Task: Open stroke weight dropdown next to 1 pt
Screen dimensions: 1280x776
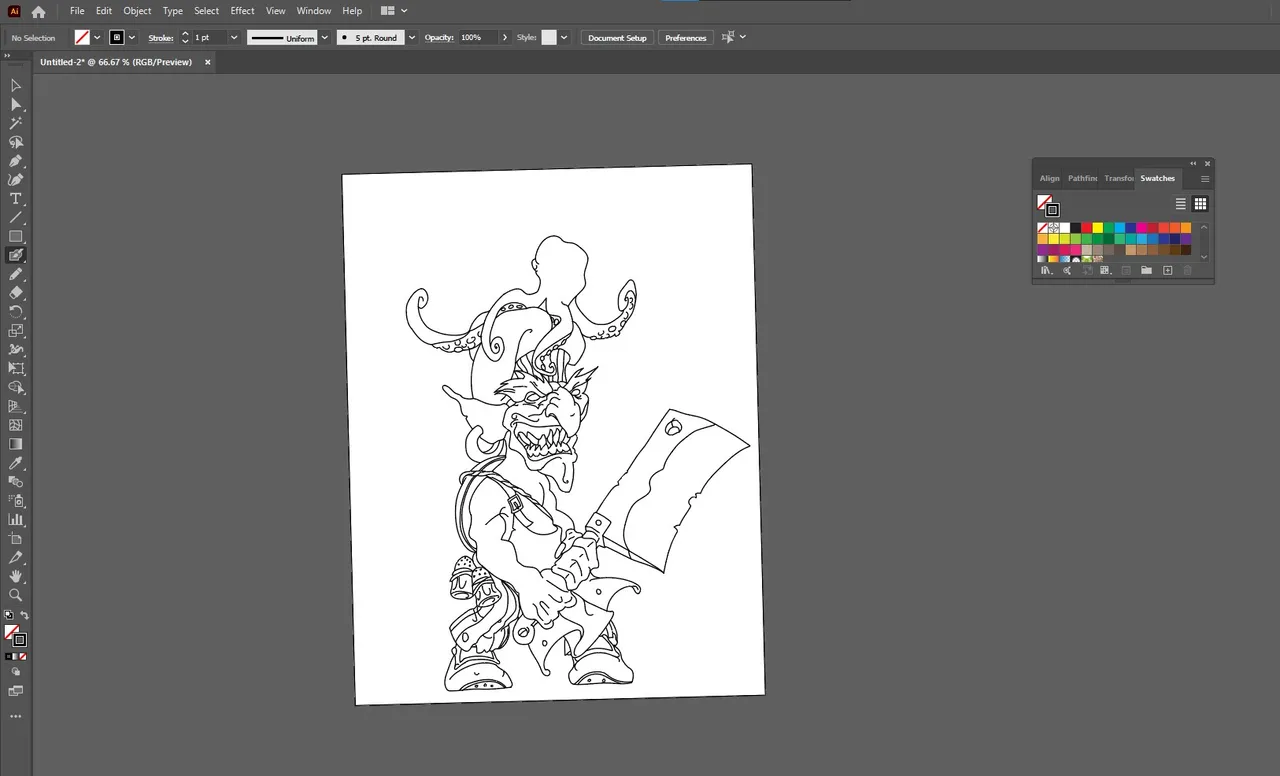Action: pyautogui.click(x=234, y=38)
